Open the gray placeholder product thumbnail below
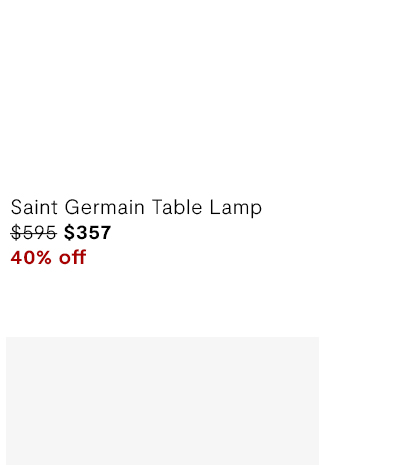400x465 pixels. (162, 401)
